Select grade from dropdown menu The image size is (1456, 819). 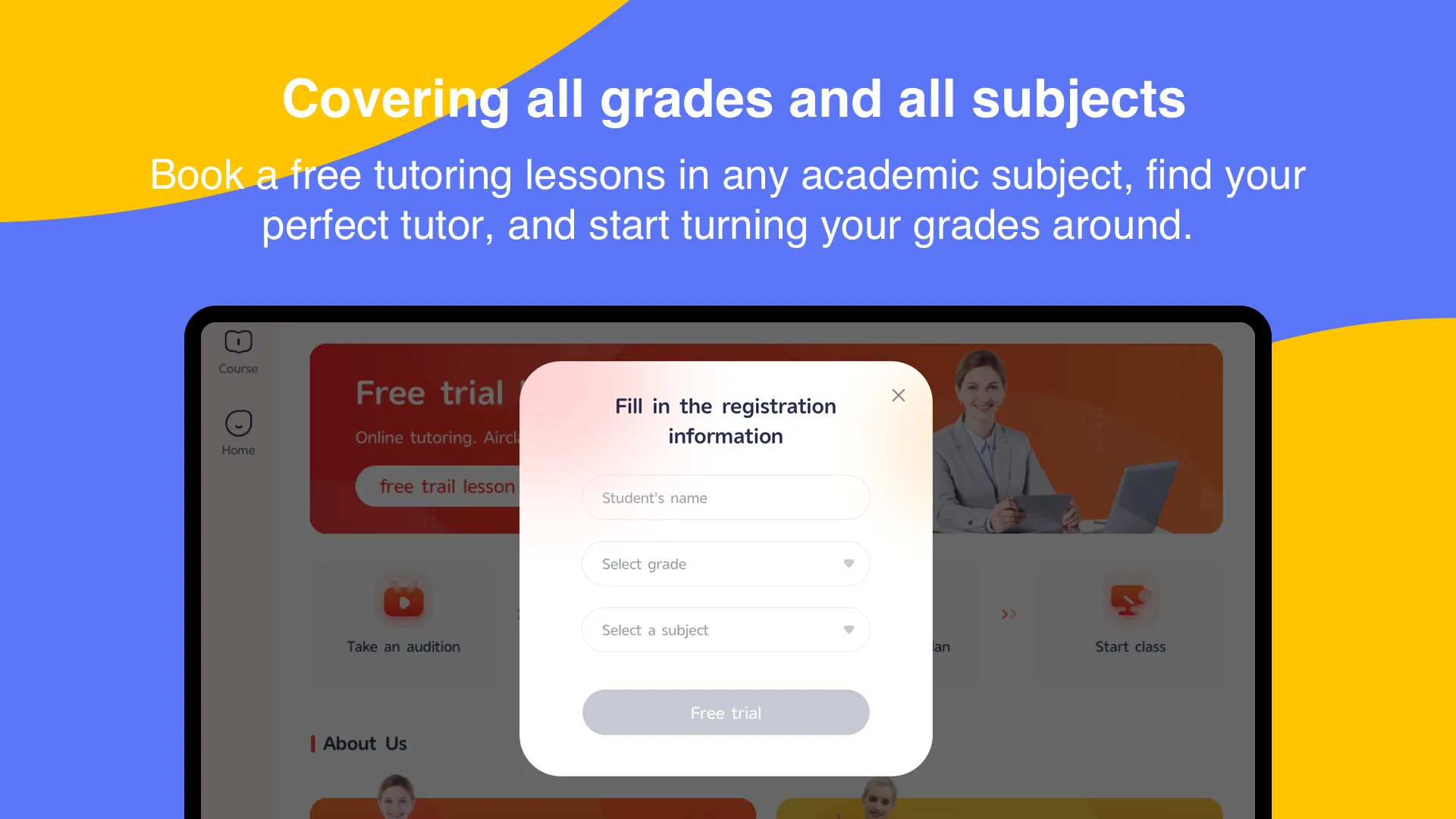point(725,563)
